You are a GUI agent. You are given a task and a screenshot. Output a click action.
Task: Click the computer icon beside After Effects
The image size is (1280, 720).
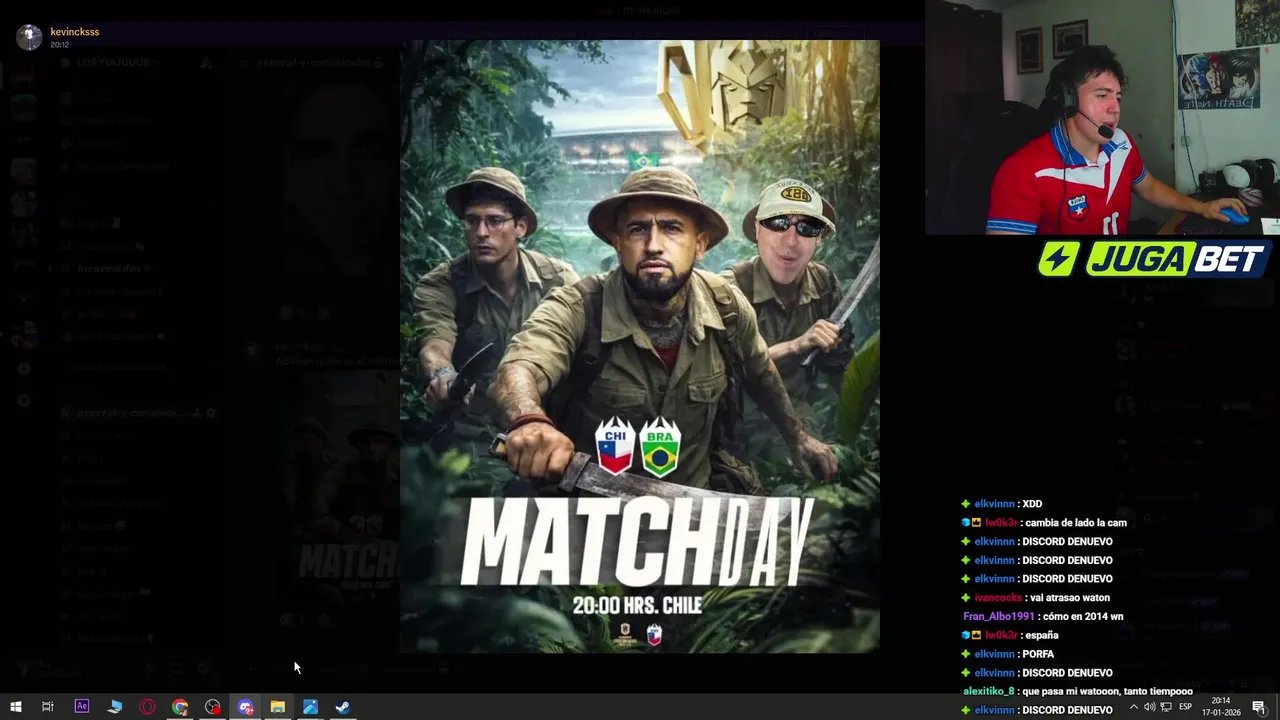[x=115, y=707]
